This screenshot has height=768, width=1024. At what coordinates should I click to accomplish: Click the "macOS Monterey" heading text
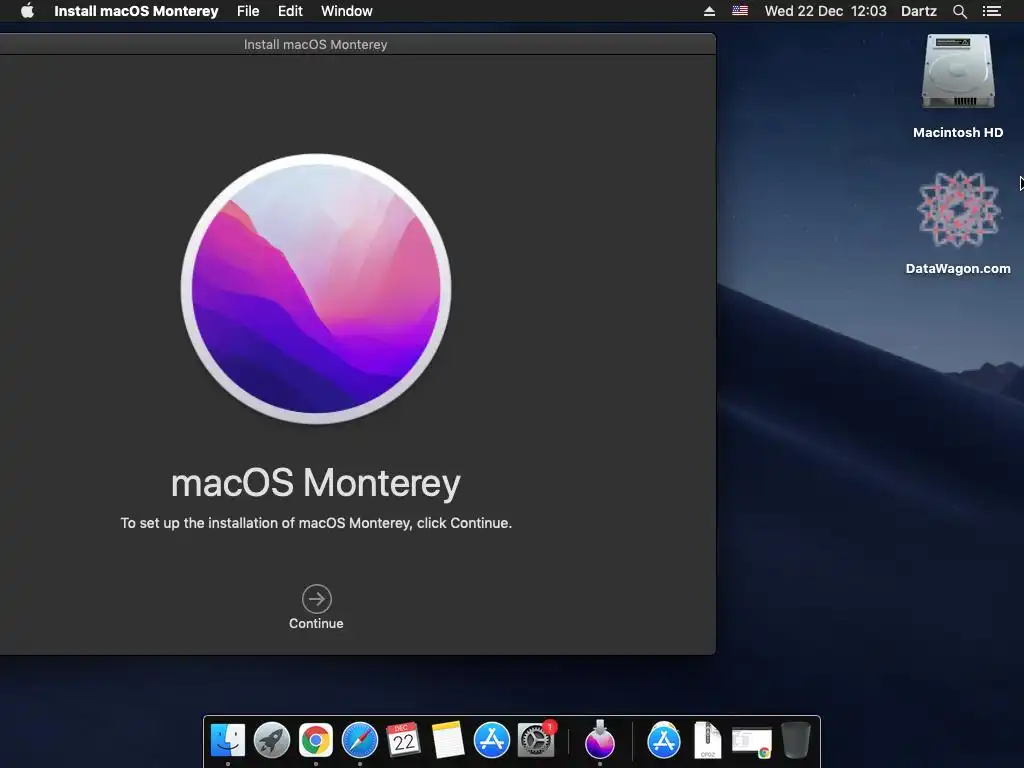click(316, 484)
